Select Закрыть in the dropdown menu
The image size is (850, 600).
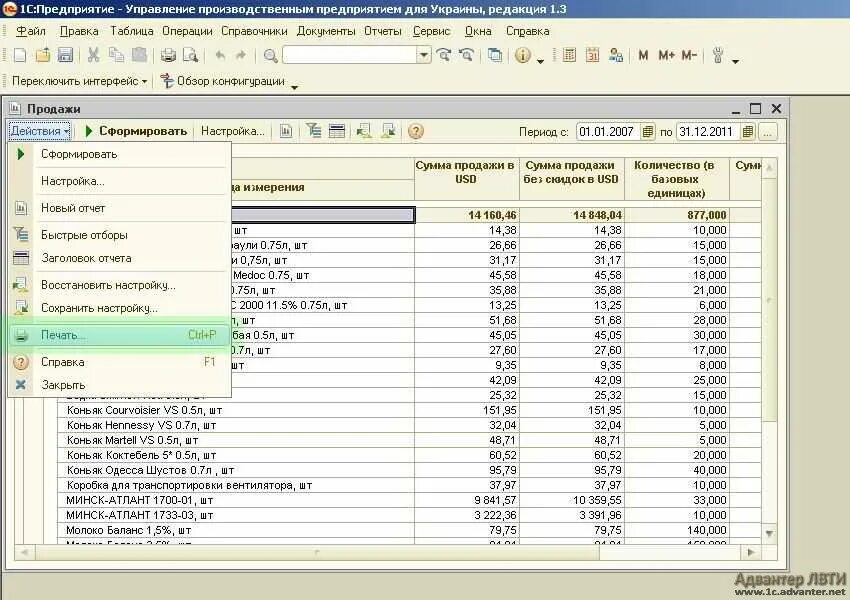click(119, 385)
